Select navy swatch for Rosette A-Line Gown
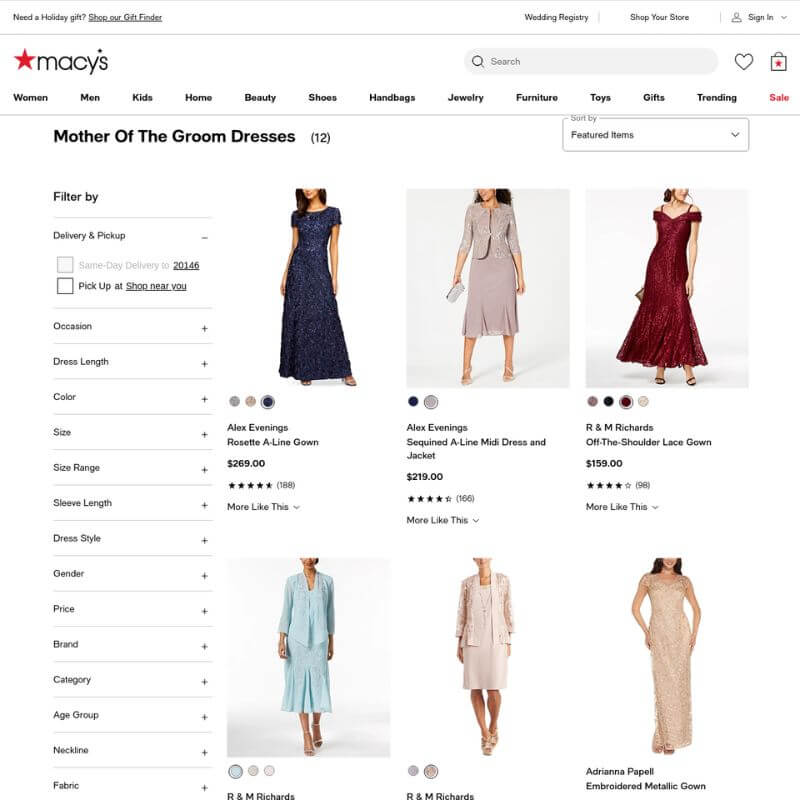This screenshot has height=800, width=800. (x=267, y=402)
